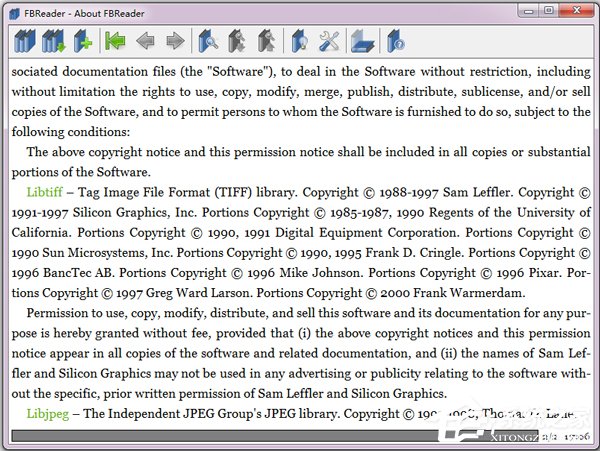Click the Rotate Text toolbar icon
Screen dimensions: 600x451
click(x=362, y=41)
